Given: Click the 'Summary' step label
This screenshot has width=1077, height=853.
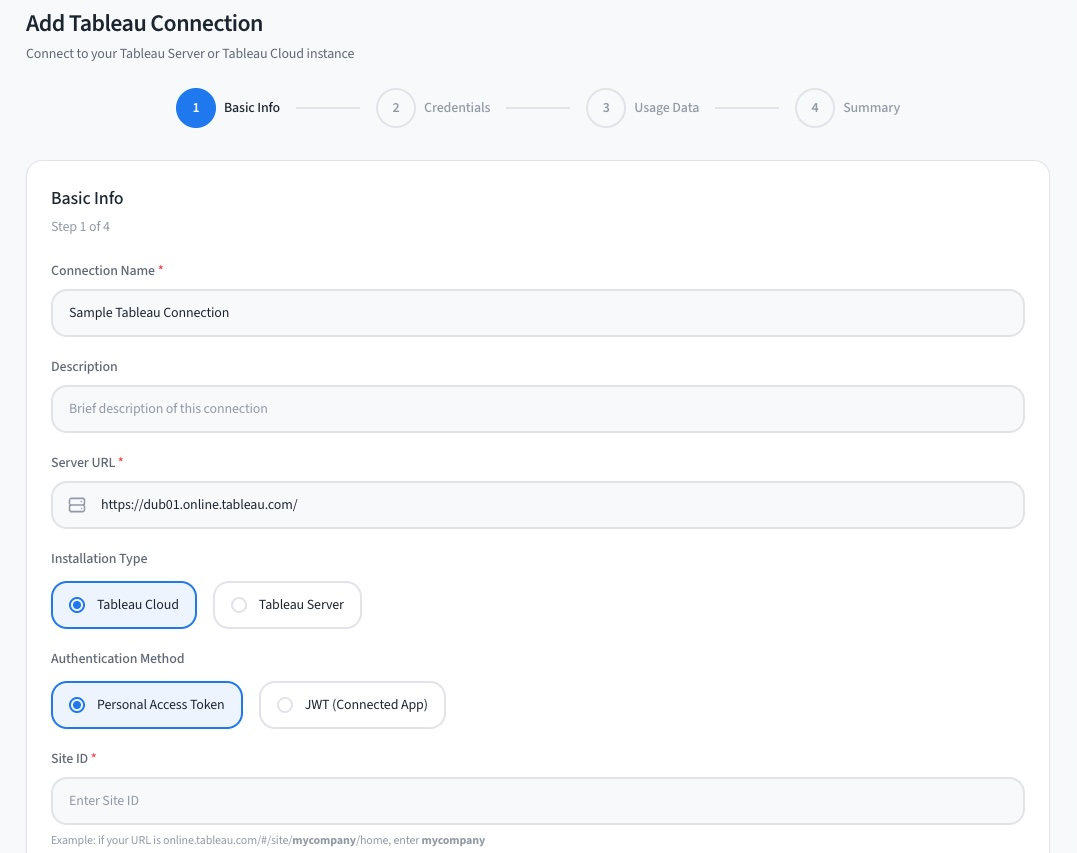Looking at the screenshot, I should click(x=872, y=108).
